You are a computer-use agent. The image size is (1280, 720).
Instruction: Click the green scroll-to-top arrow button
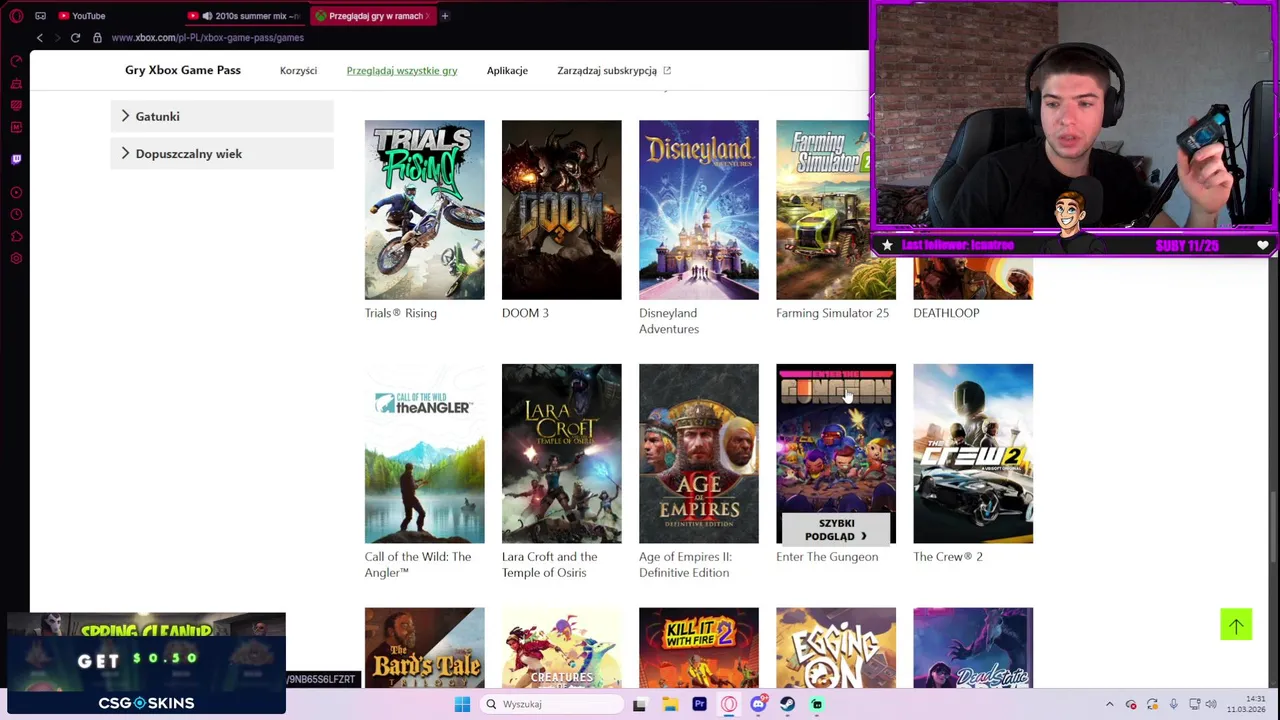[1236, 625]
